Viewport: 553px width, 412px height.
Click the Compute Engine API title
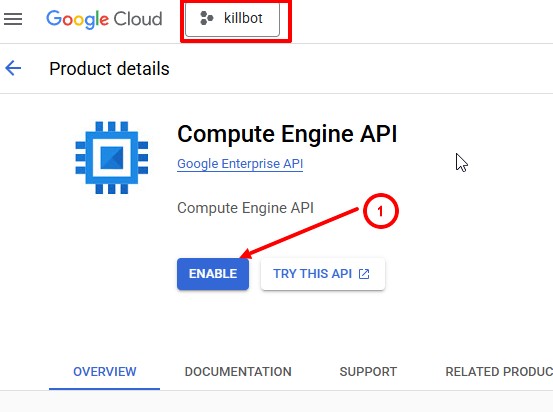click(287, 134)
